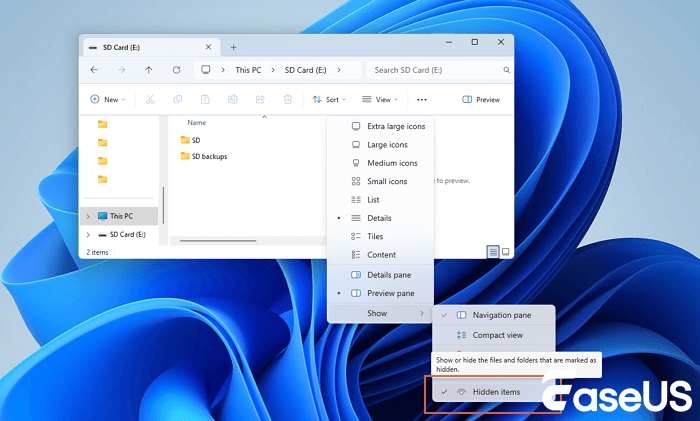
Task: Choose Tiles layout from View menu
Action: tap(375, 236)
